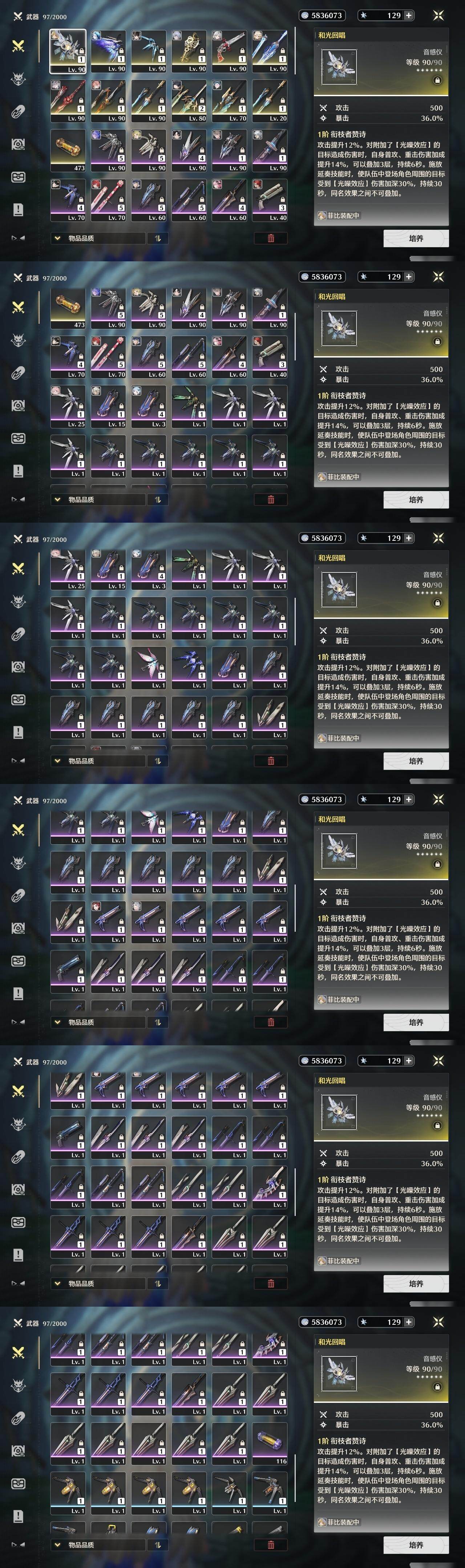Switch to topmost crossed-swords weapons tab

pyautogui.click(x=18, y=45)
